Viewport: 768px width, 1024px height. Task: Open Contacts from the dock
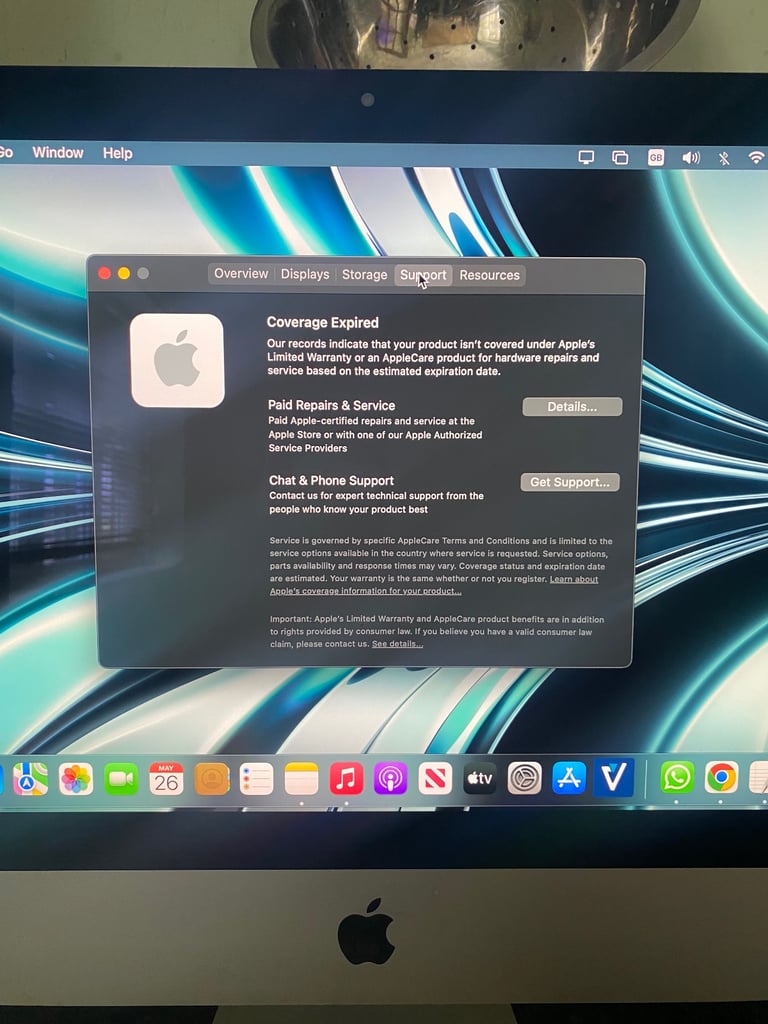(x=212, y=779)
